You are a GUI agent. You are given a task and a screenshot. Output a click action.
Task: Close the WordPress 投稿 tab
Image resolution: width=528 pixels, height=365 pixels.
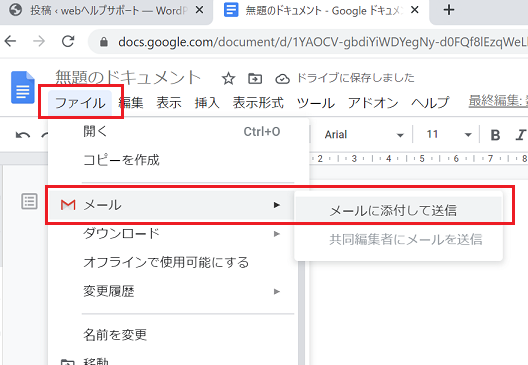point(199,10)
